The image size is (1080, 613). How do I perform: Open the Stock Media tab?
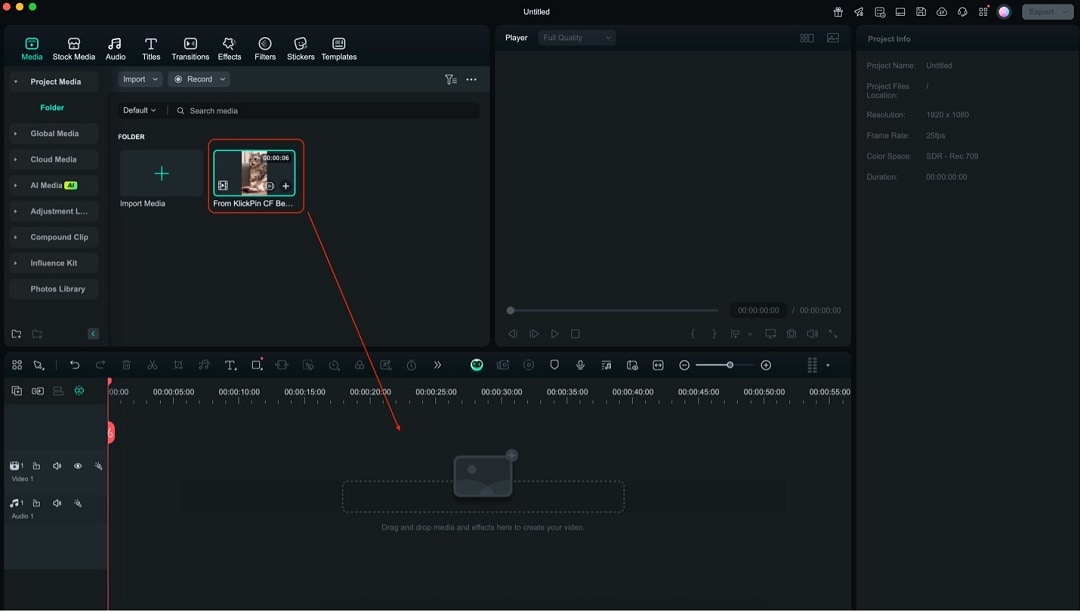click(x=74, y=49)
